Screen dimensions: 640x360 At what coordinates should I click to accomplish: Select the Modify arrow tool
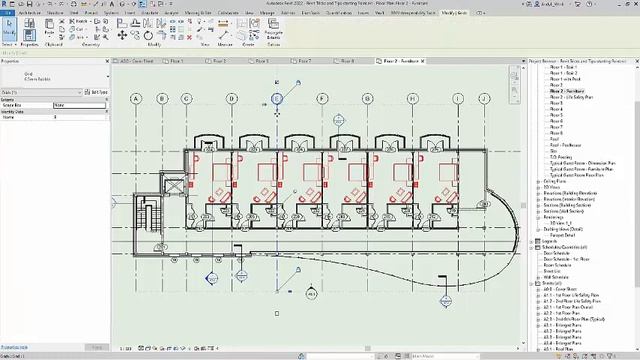[x=9, y=29]
